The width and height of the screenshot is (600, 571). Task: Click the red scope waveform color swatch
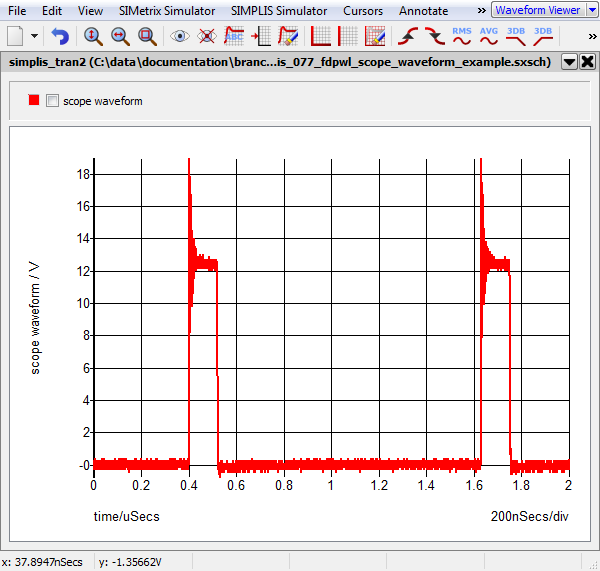(35, 100)
